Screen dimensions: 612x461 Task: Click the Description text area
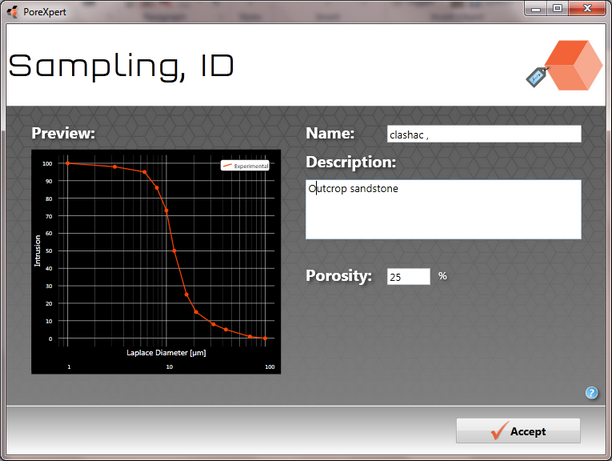point(443,209)
